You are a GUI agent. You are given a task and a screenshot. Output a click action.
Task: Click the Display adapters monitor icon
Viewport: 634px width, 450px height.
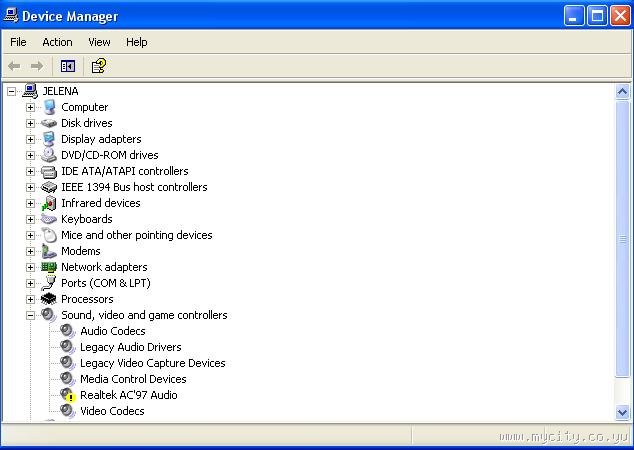point(49,139)
